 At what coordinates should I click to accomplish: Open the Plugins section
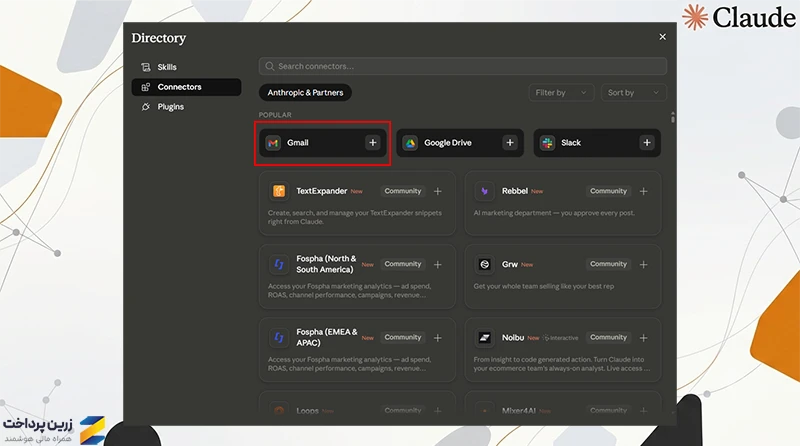[x=186, y=107]
